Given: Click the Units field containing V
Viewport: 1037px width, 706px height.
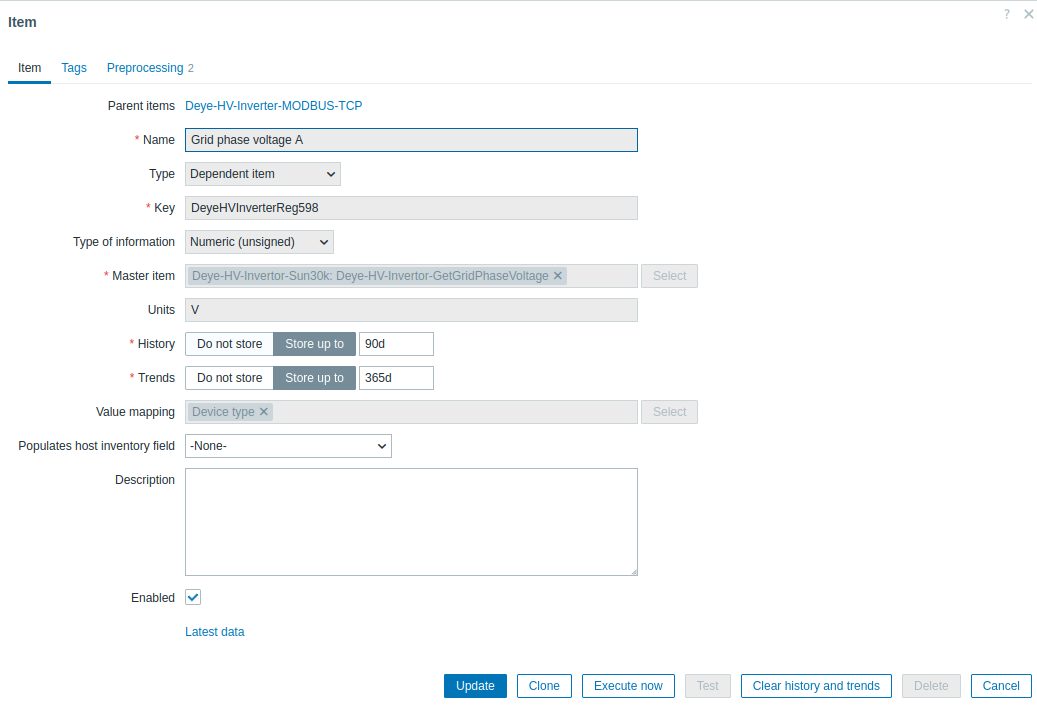Looking at the screenshot, I should 411,310.
